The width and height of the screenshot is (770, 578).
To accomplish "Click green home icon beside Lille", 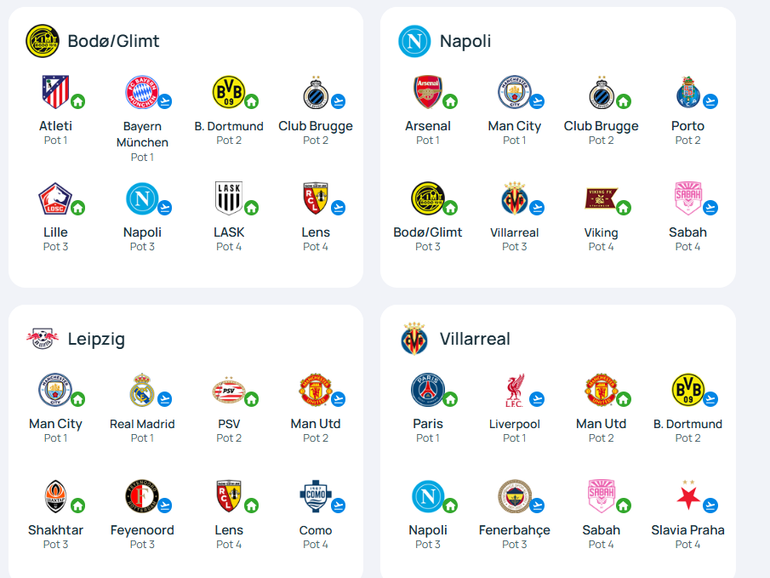I will click(x=78, y=208).
